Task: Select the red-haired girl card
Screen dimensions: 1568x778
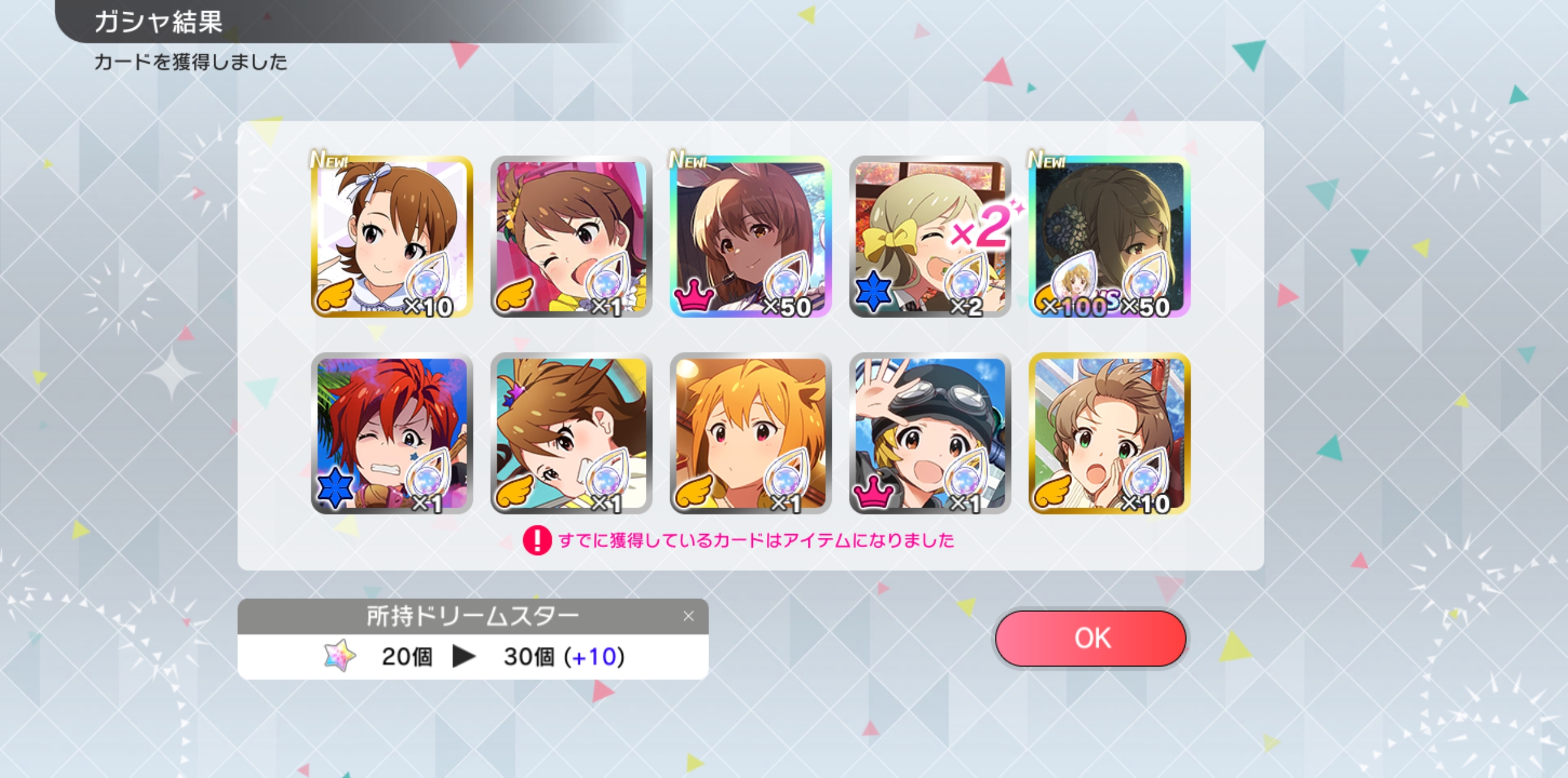Action: pos(392,433)
